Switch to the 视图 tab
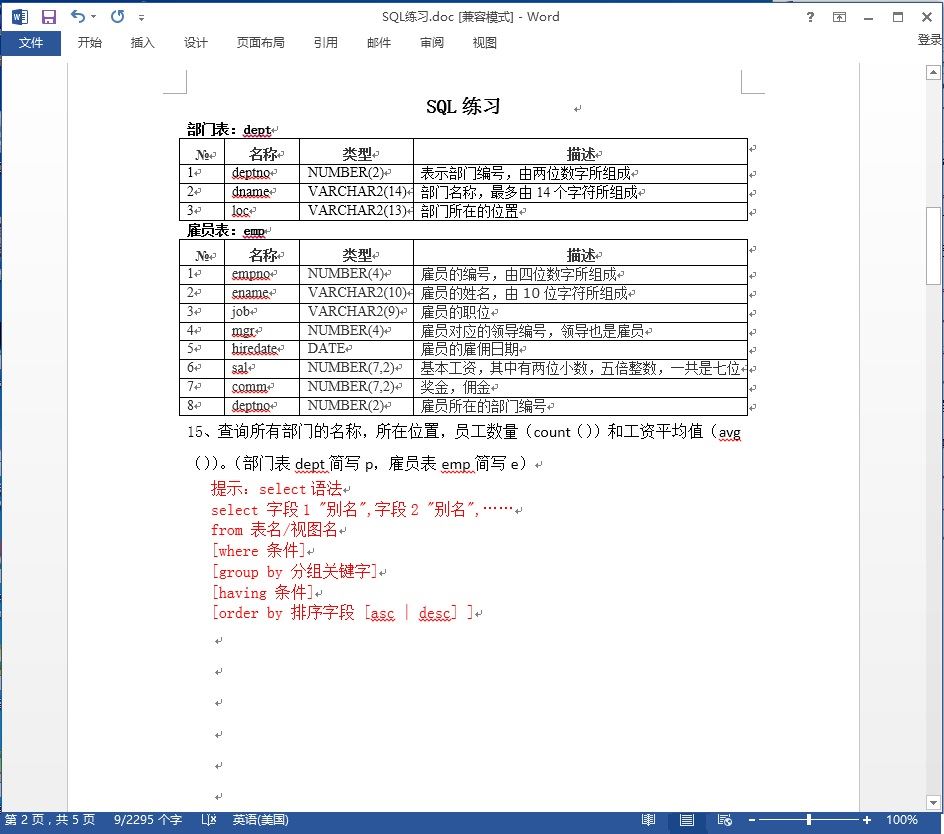Viewport: 944px width, 834px height. pos(485,43)
